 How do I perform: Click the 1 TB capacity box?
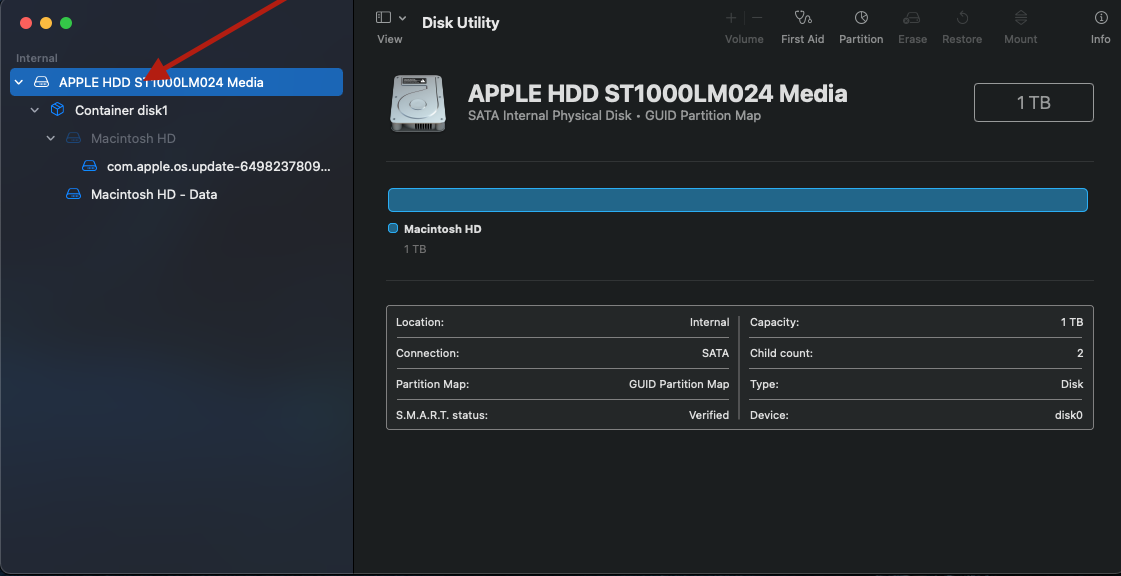click(x=1033, y=102)
